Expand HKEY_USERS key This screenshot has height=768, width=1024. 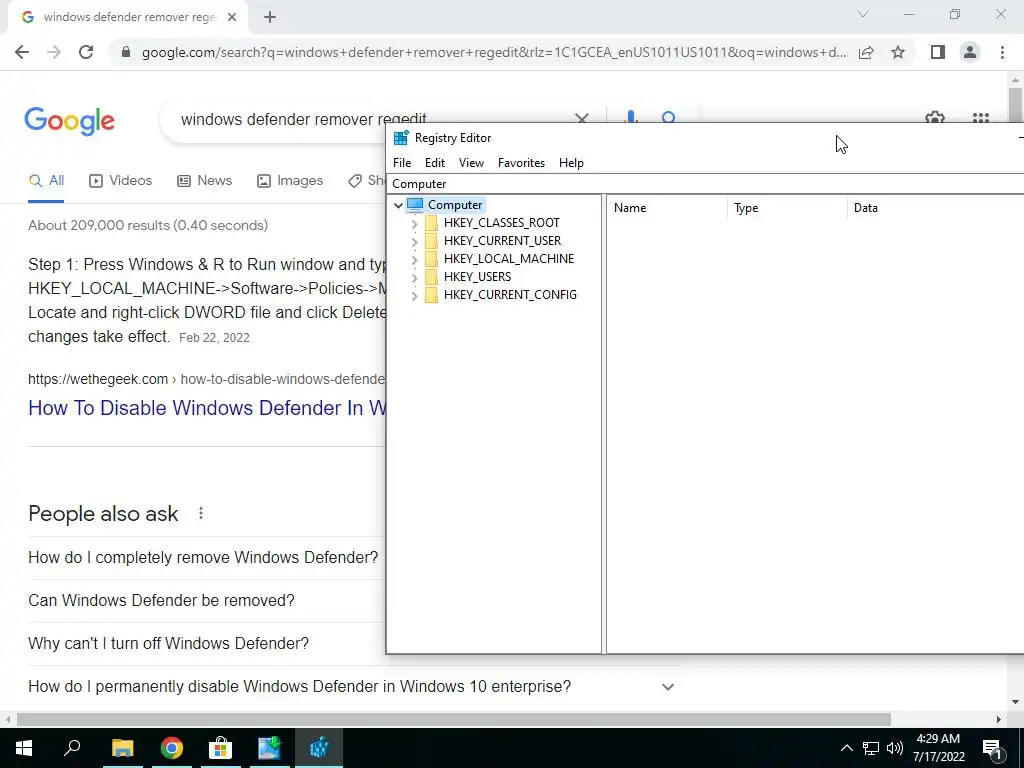tap(414, 277)
